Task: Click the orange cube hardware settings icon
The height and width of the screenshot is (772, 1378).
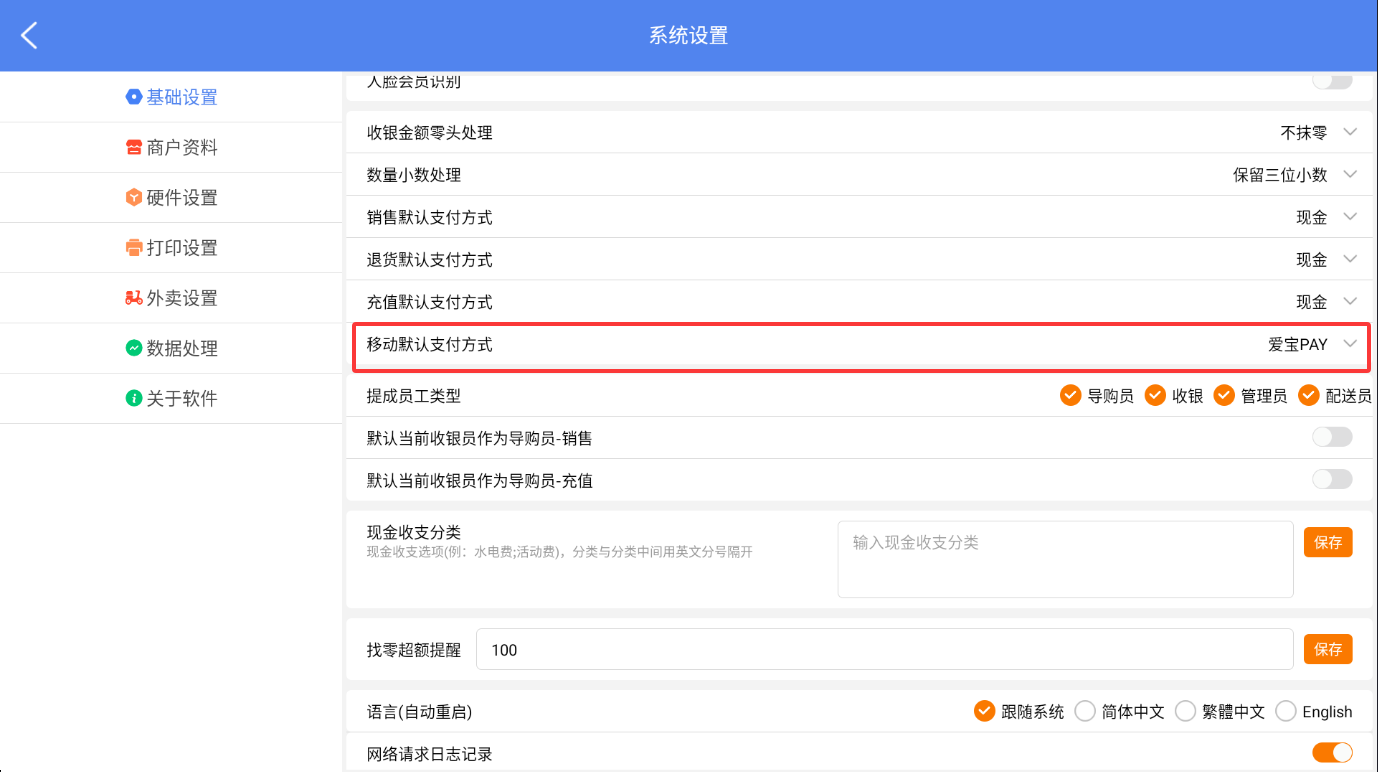Action: (133, 198)
